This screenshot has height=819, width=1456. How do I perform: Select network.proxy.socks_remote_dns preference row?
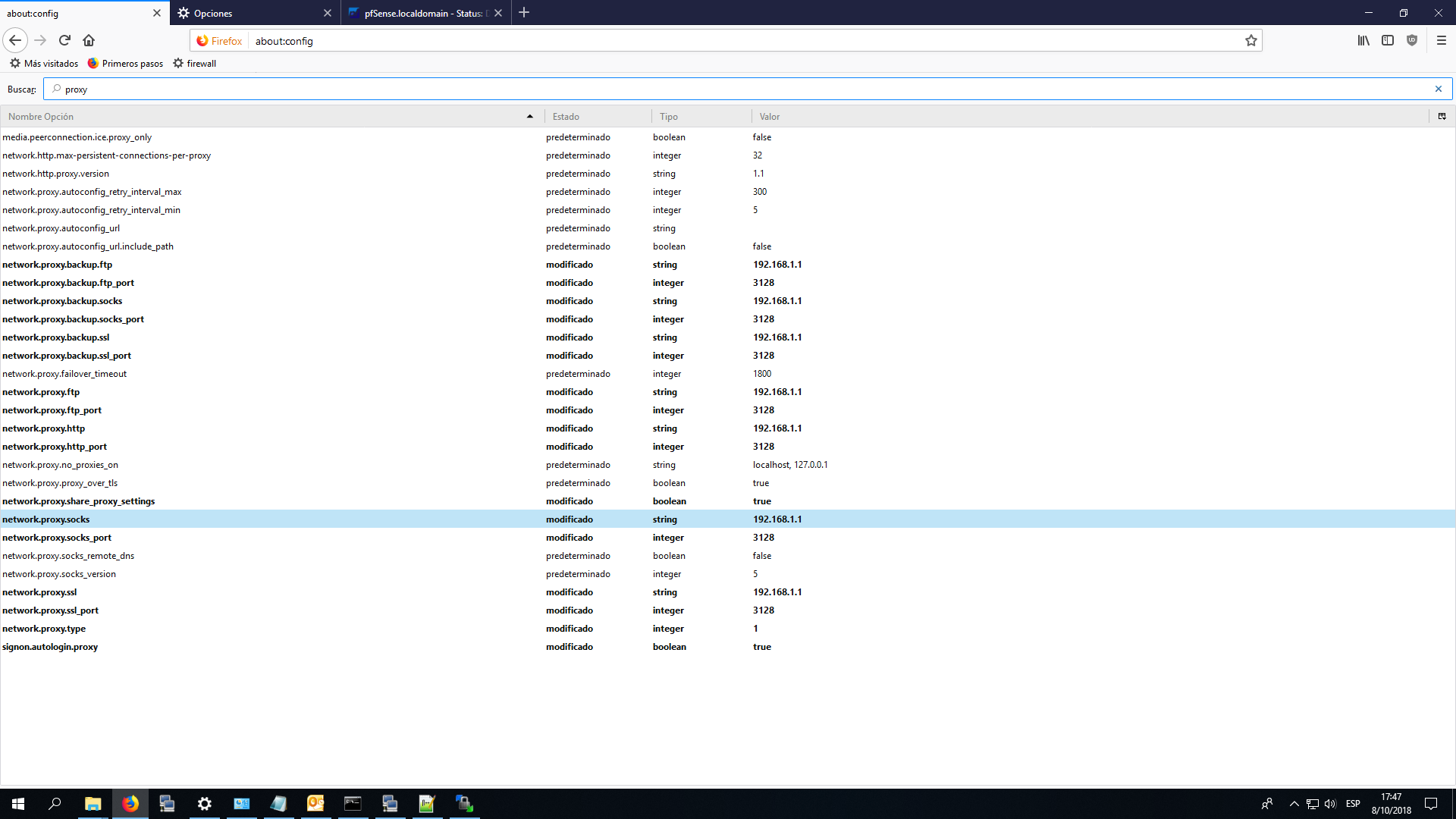tap(68, 556)
